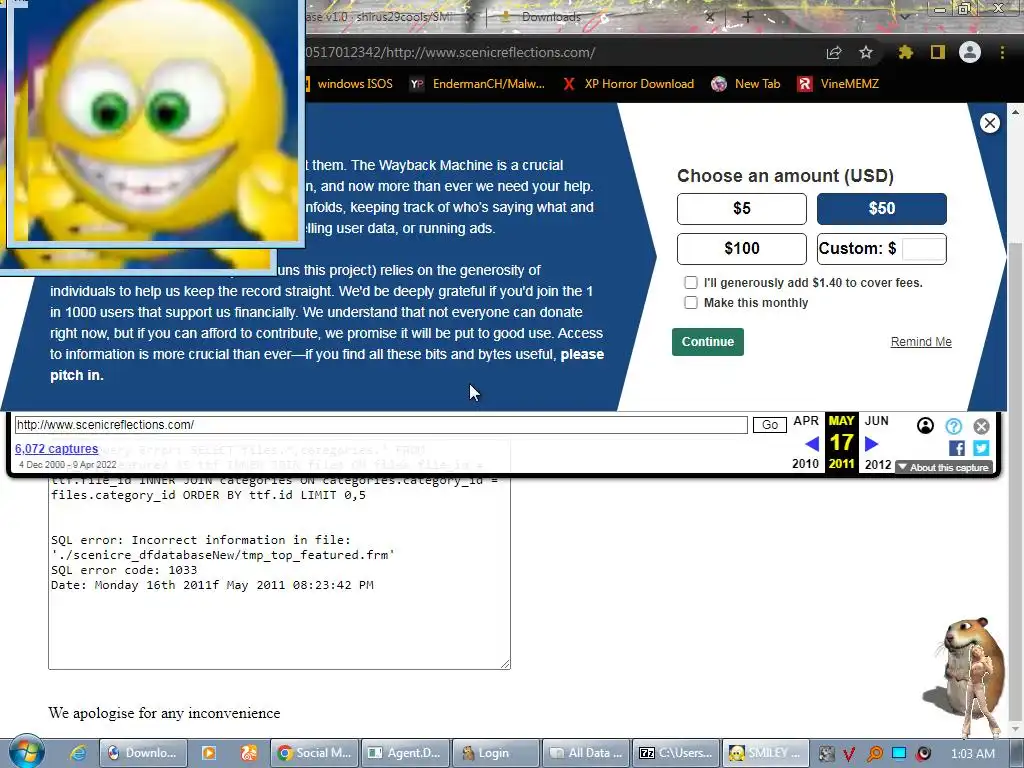Go to next capture with right arrow

(872, 444)
